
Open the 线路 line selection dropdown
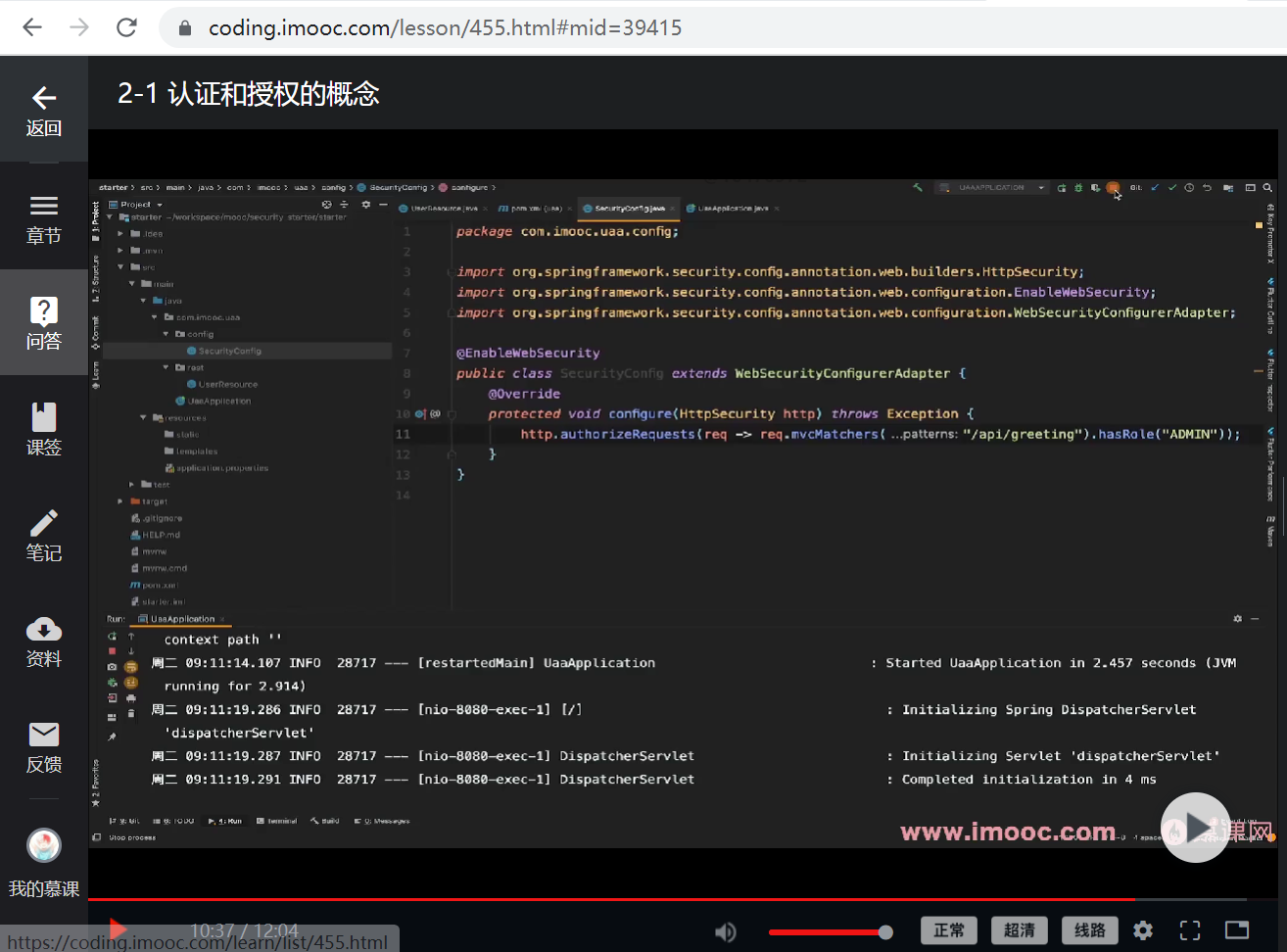[x=1089, y=930]
